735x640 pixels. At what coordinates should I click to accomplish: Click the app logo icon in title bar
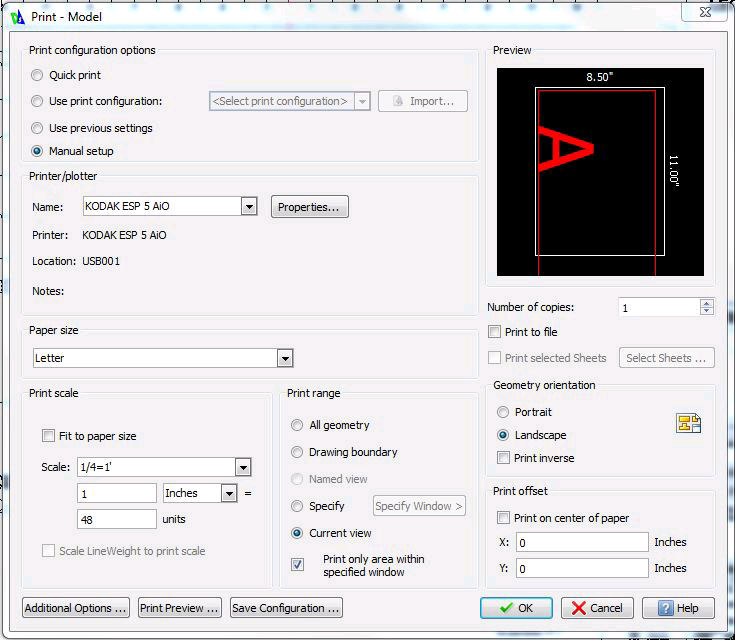pyautogui.click(x=17, y=17)
